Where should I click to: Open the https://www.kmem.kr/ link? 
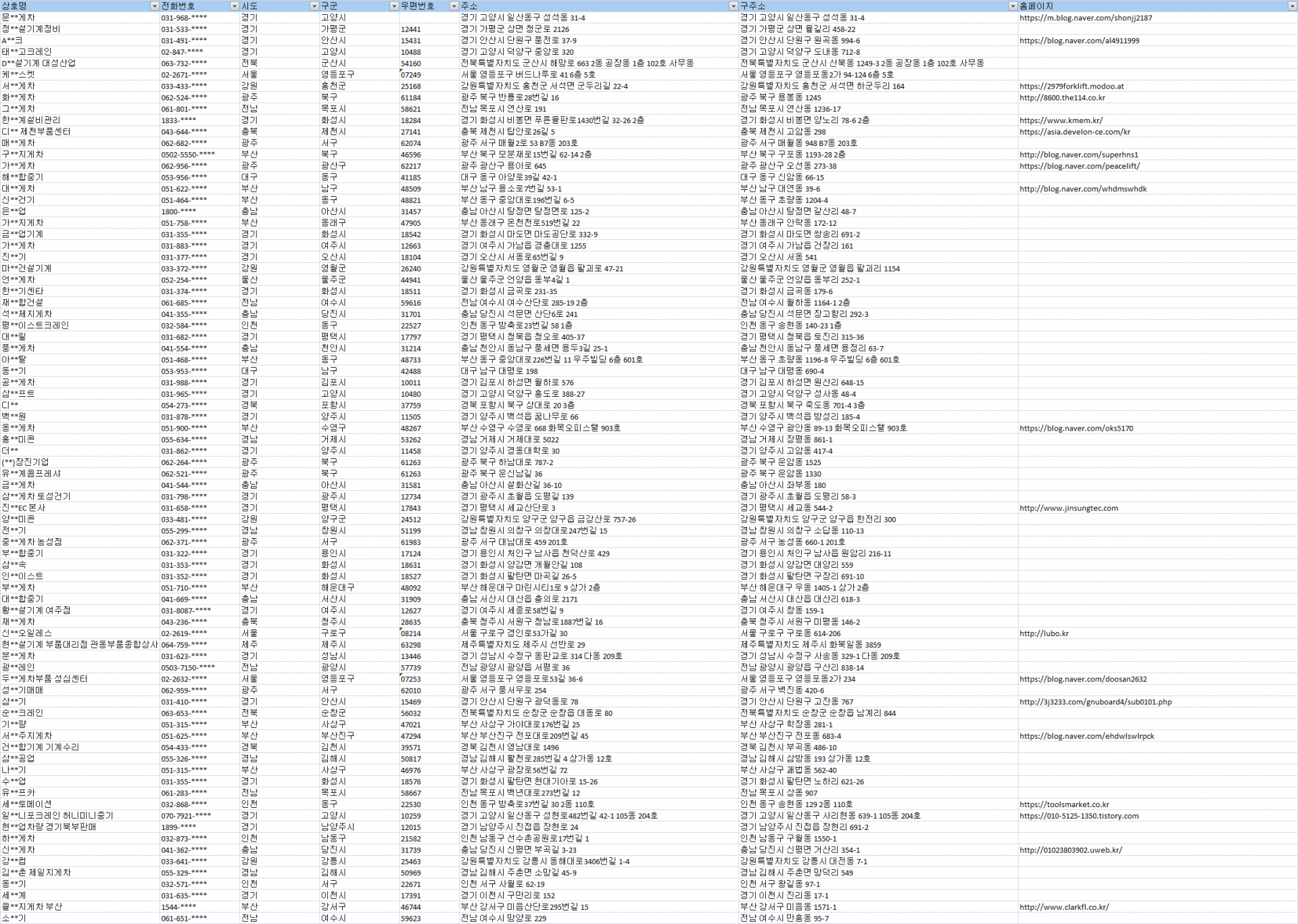(x=1061, y=120)
